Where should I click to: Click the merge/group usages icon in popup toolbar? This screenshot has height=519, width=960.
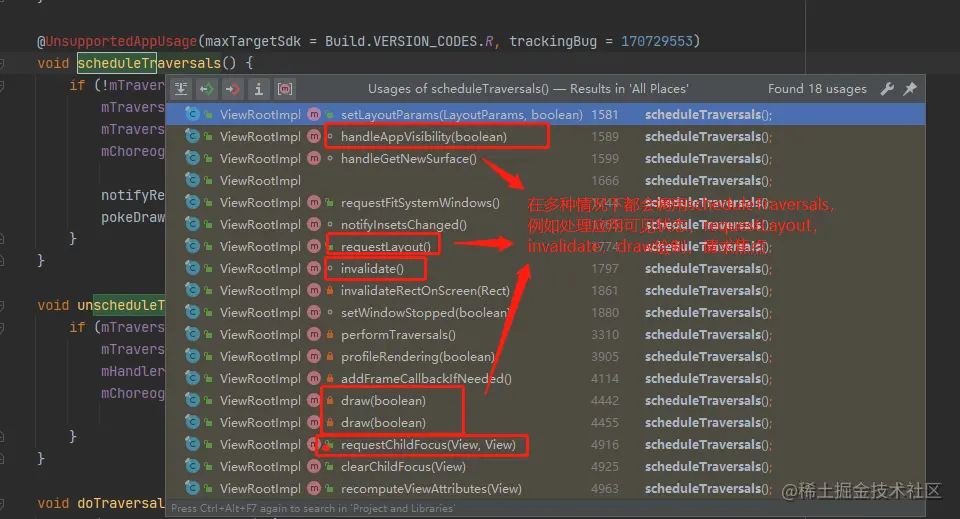[x=181, y=89]
